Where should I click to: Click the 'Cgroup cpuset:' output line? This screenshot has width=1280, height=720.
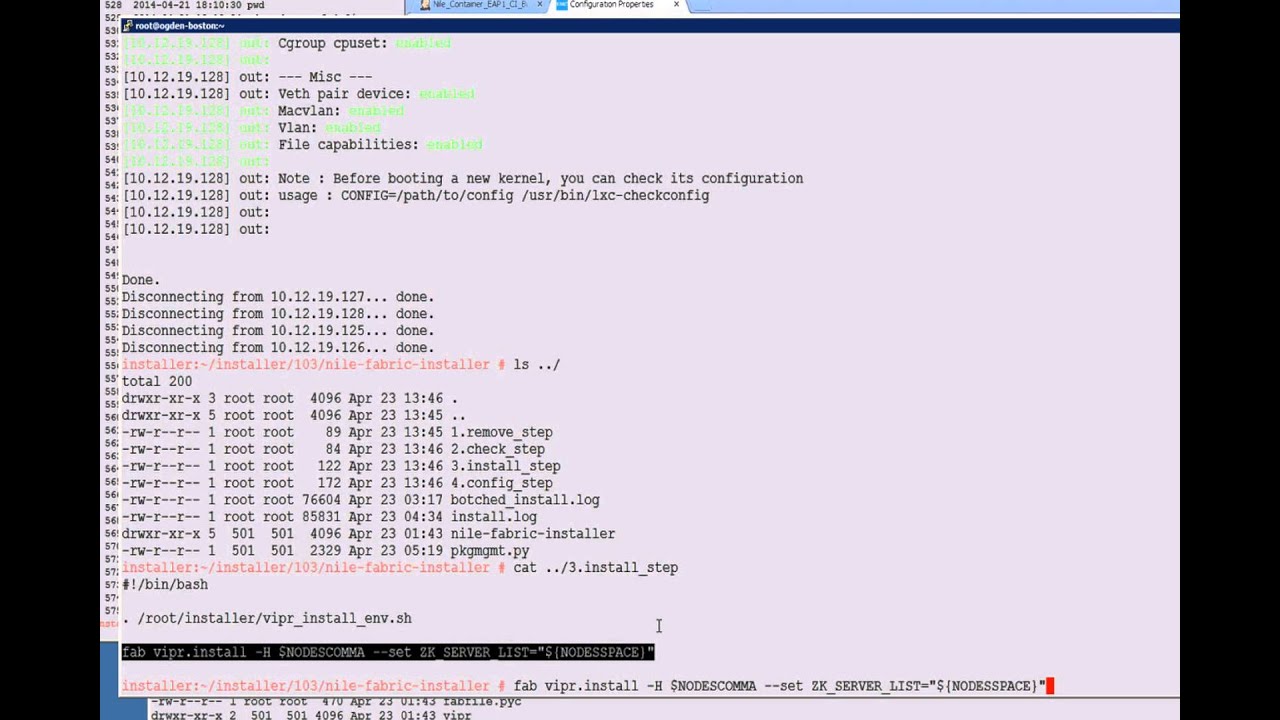(x=288, y=43)
